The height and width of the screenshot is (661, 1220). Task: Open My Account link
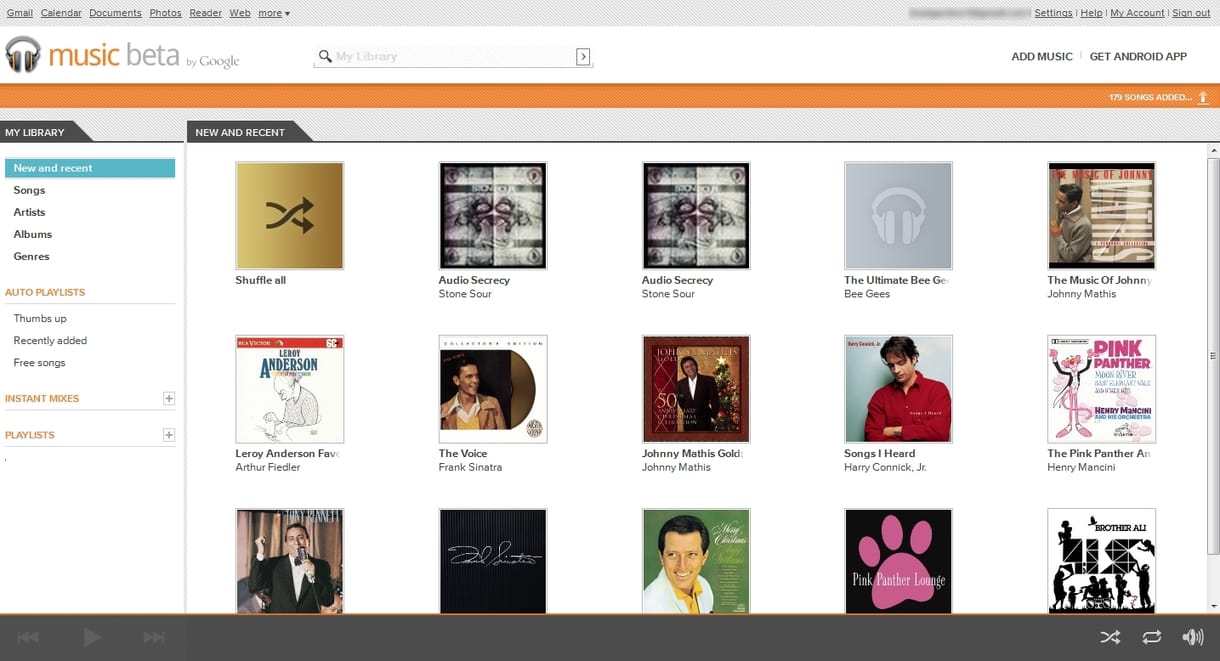(1137, 13)
